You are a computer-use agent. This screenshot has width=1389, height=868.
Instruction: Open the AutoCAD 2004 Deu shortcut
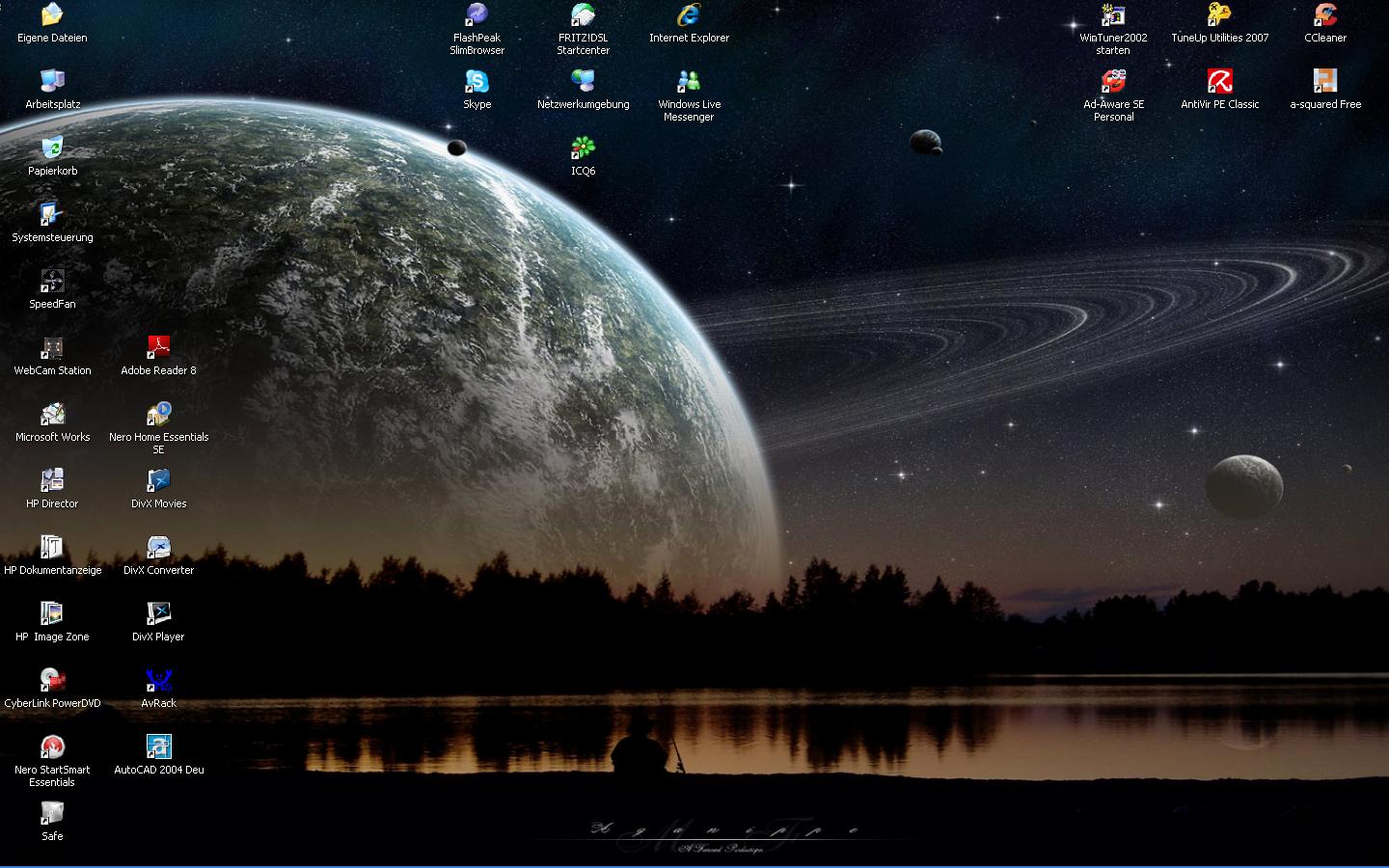point(158,746)
